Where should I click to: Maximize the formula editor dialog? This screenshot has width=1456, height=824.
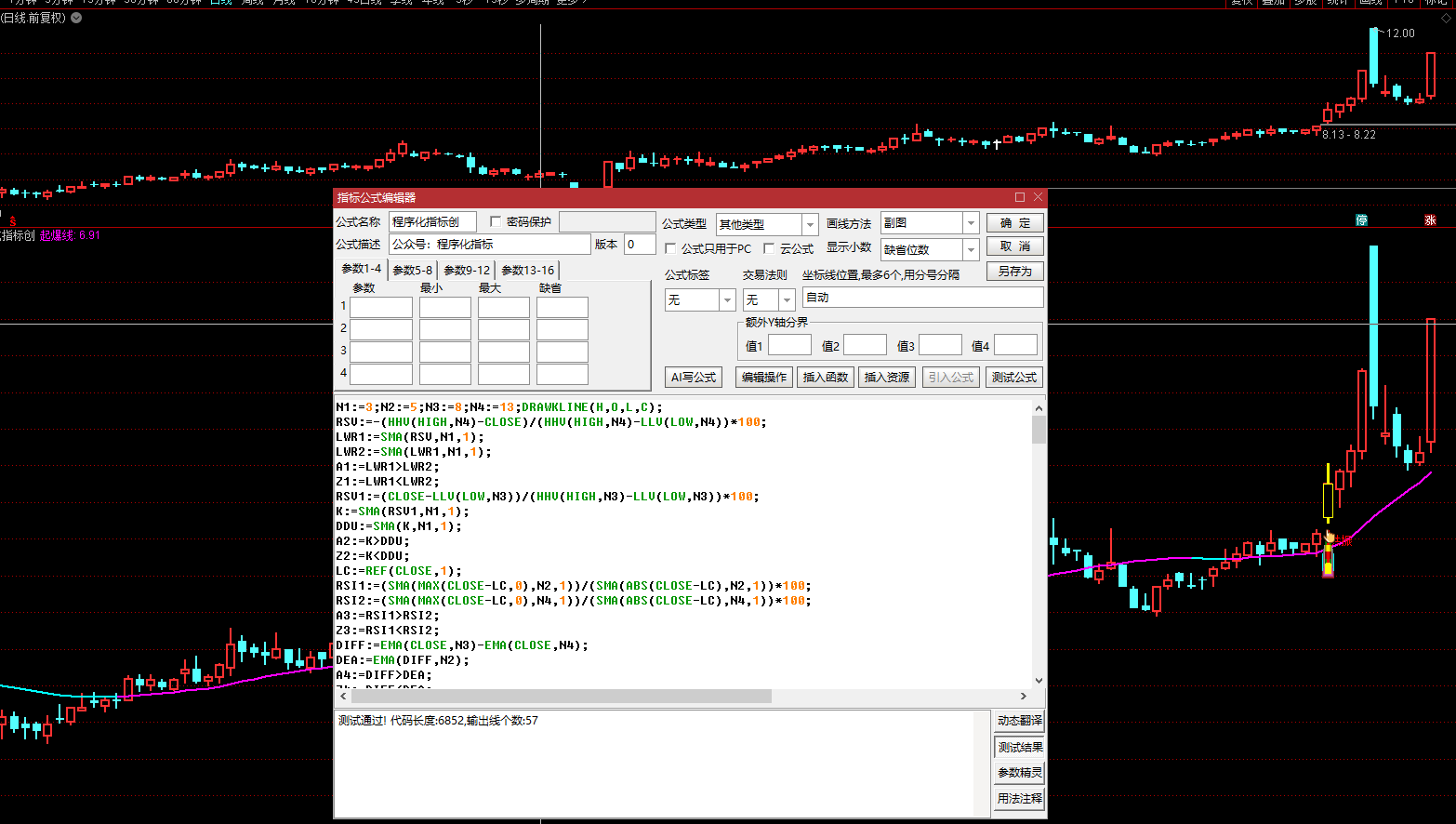pyautogui.click(x=1020, y=197)
